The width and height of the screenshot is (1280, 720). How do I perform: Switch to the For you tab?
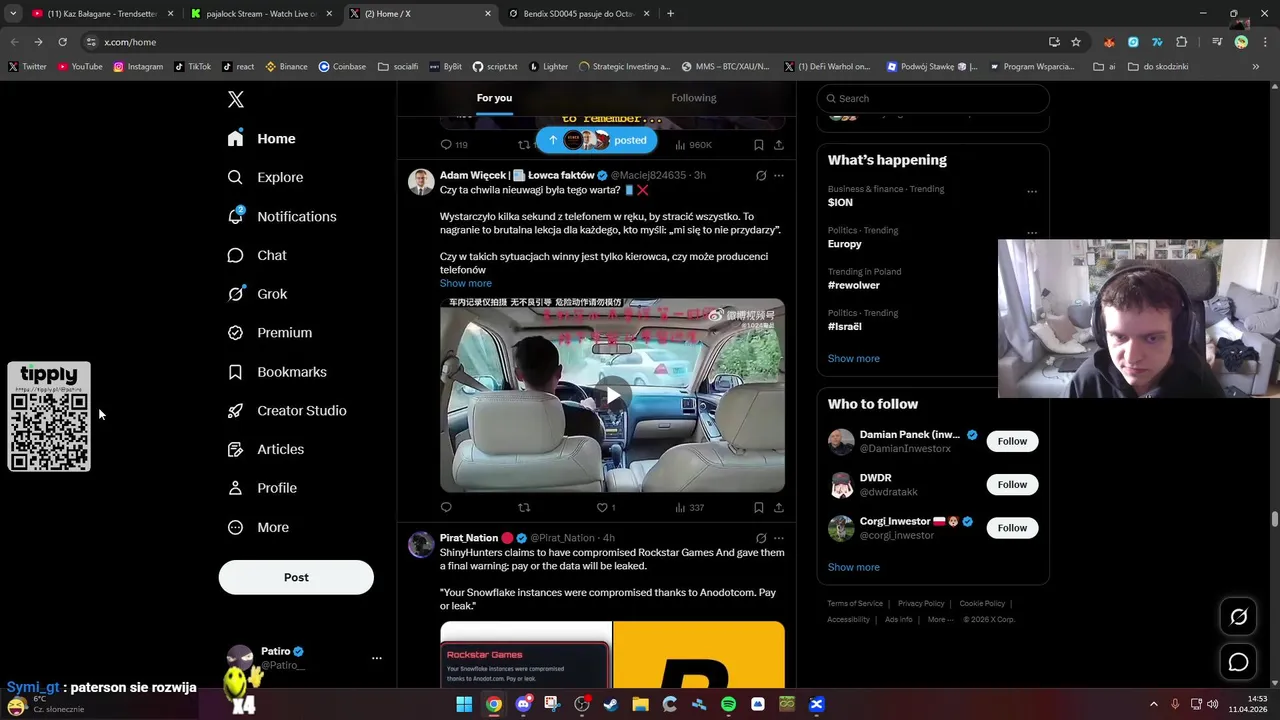pos(494,98)
